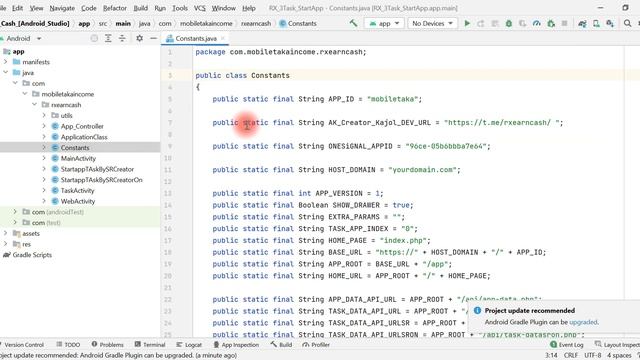The height and width of the screenshot is (360, 640).
Task: Start debugging with the green bug icon
Action: pos(509,23)
